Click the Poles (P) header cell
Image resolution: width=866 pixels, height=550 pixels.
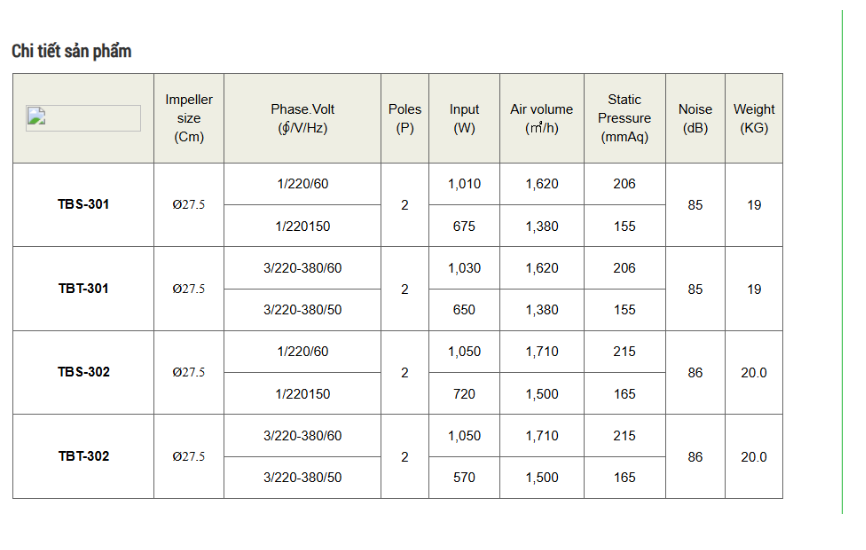[405, 118]
